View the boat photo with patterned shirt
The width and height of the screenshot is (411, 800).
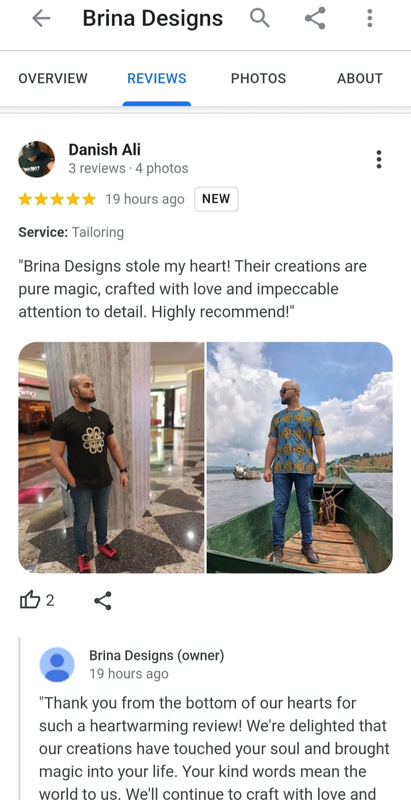coord(300,458)
